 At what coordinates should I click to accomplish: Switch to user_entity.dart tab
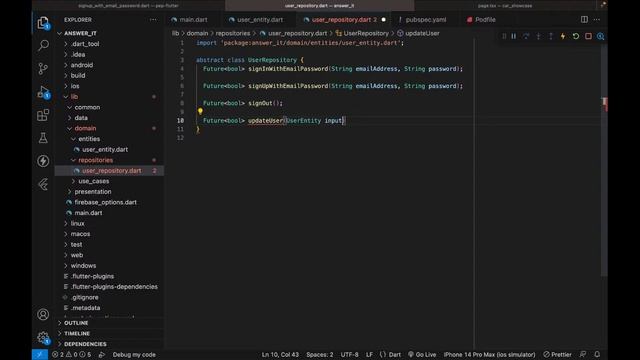point(260,20)
